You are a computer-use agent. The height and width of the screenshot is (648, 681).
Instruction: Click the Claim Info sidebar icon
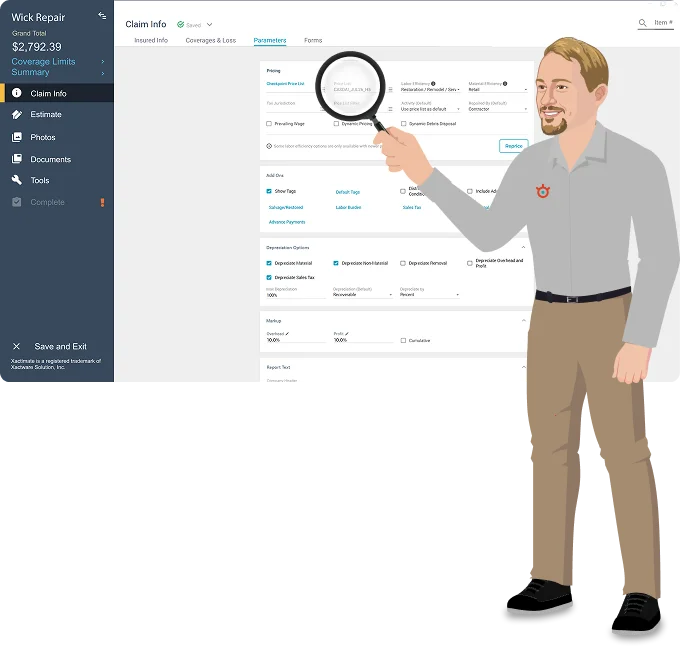(x=17, y=93)
